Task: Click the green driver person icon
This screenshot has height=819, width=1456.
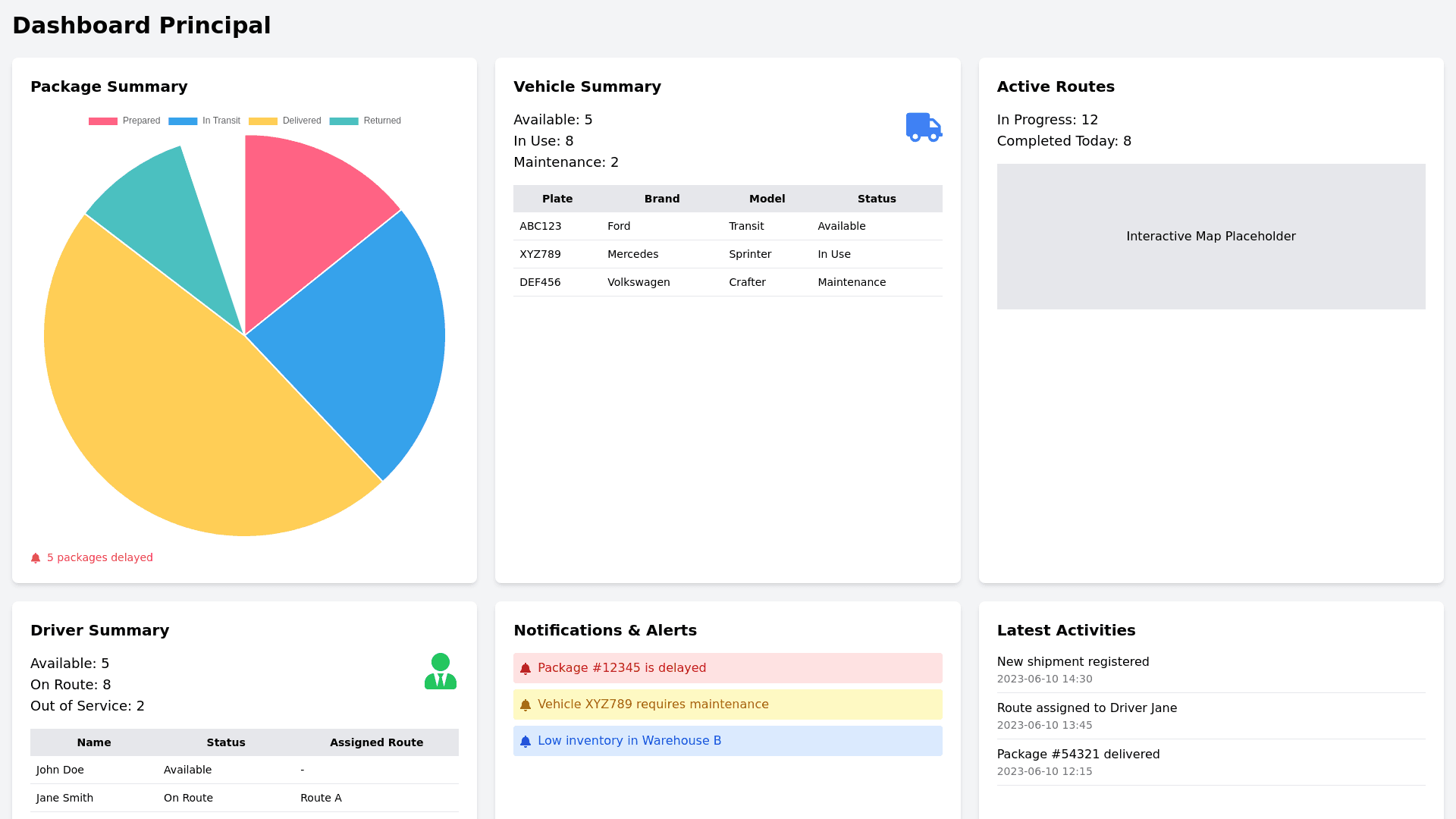Action: click(440, 671)
